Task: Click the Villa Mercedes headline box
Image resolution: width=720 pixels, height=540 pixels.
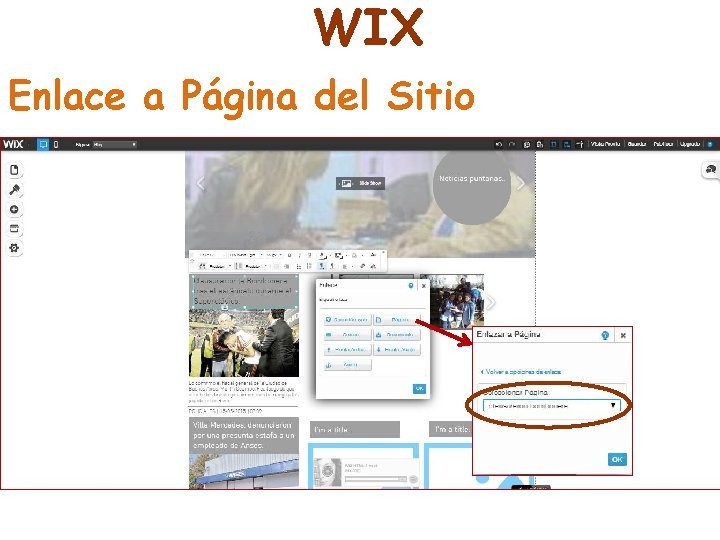Action: [244, 435]
